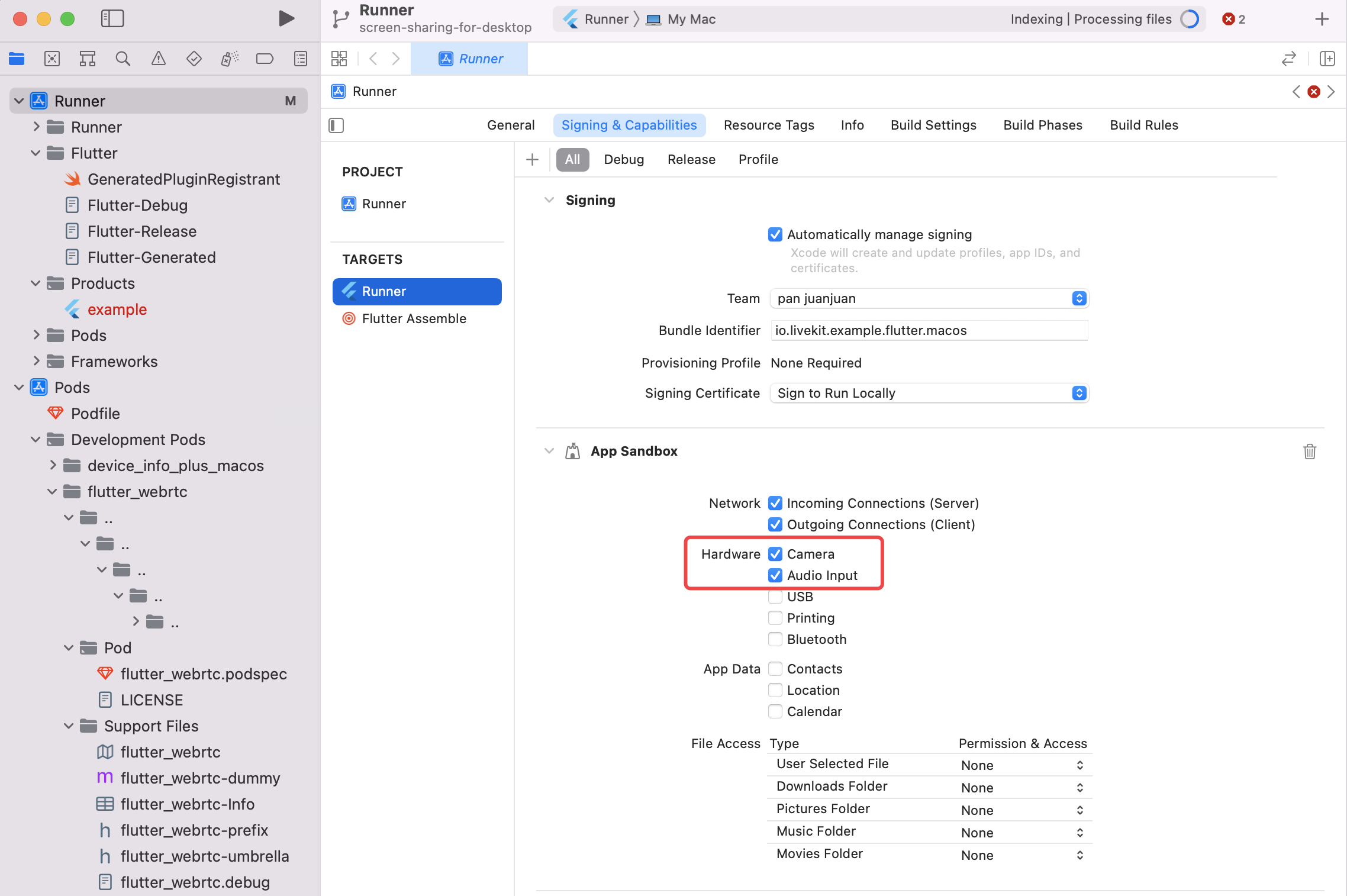Screen dimensions: 1347x896
Task: Filter capabilities by Profile configuration
Action: (x=758, y=160)
